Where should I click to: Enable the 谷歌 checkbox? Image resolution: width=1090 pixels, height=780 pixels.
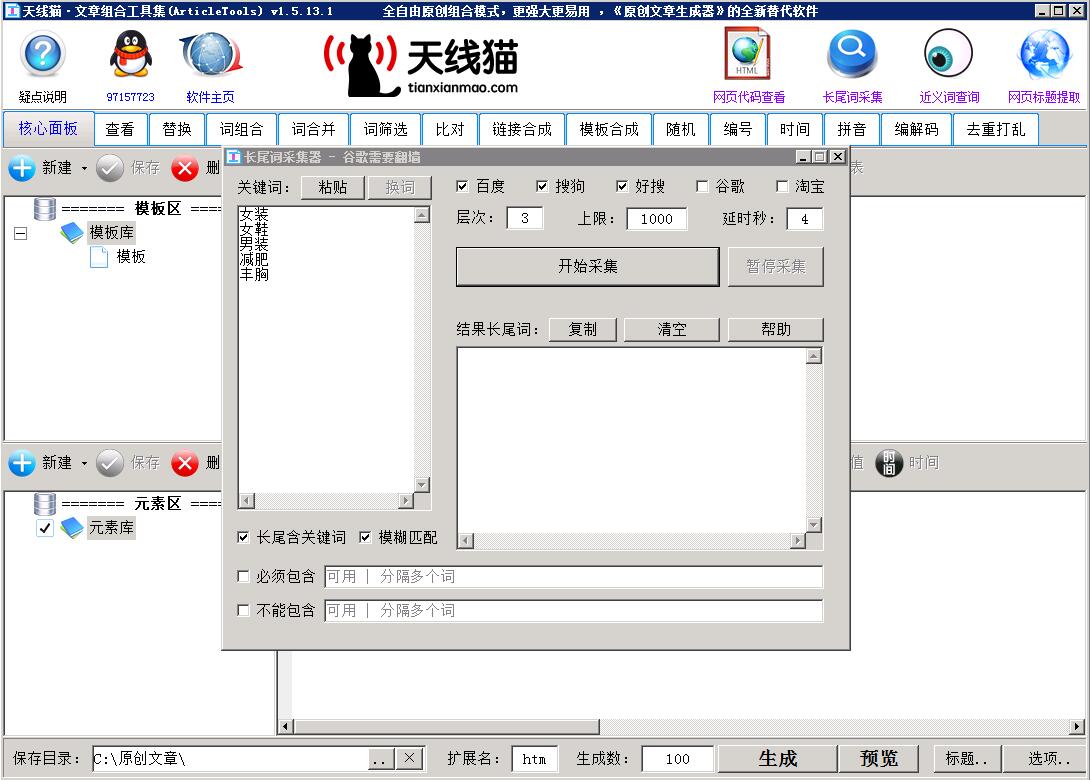pyautogui.click(x=702, y=186)
